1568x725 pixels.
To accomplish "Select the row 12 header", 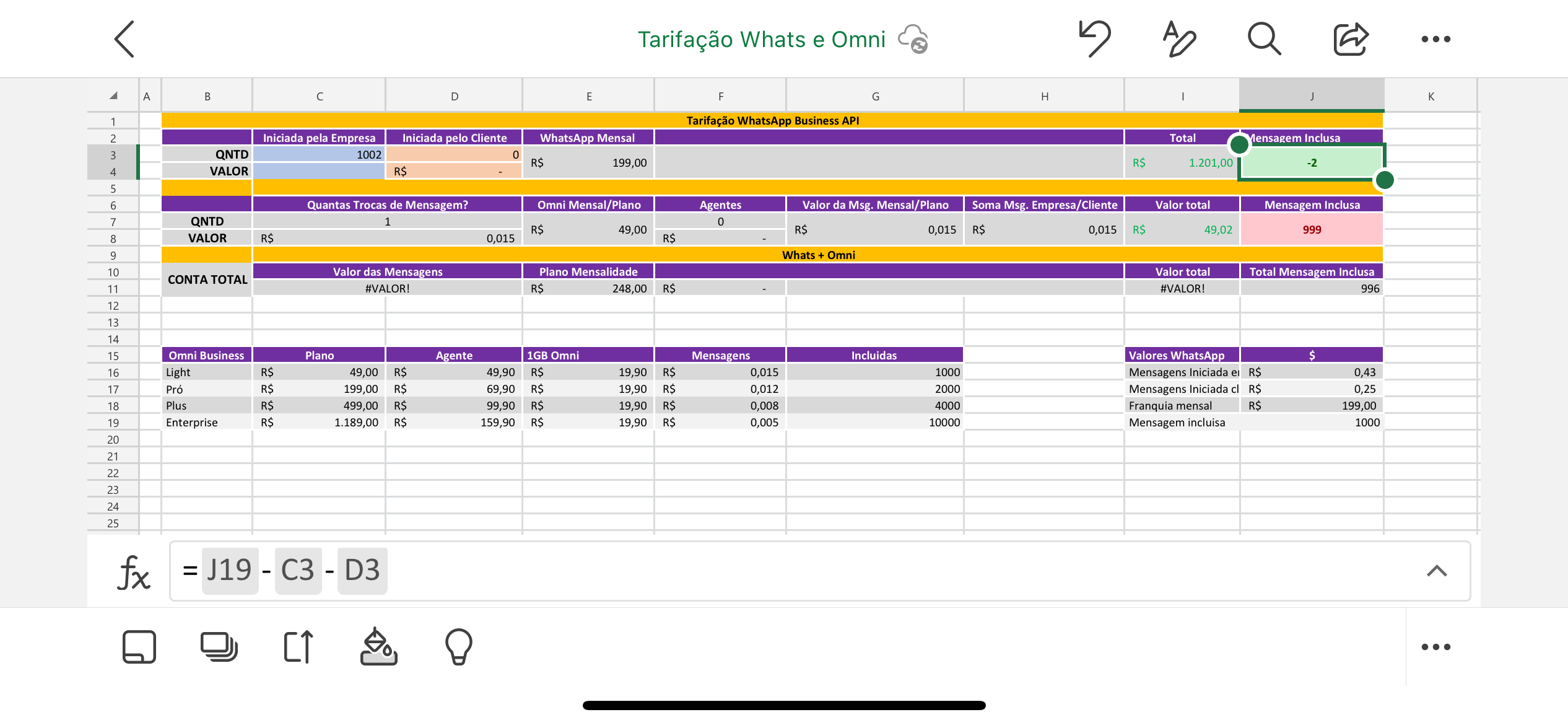I will pos(113,305).
